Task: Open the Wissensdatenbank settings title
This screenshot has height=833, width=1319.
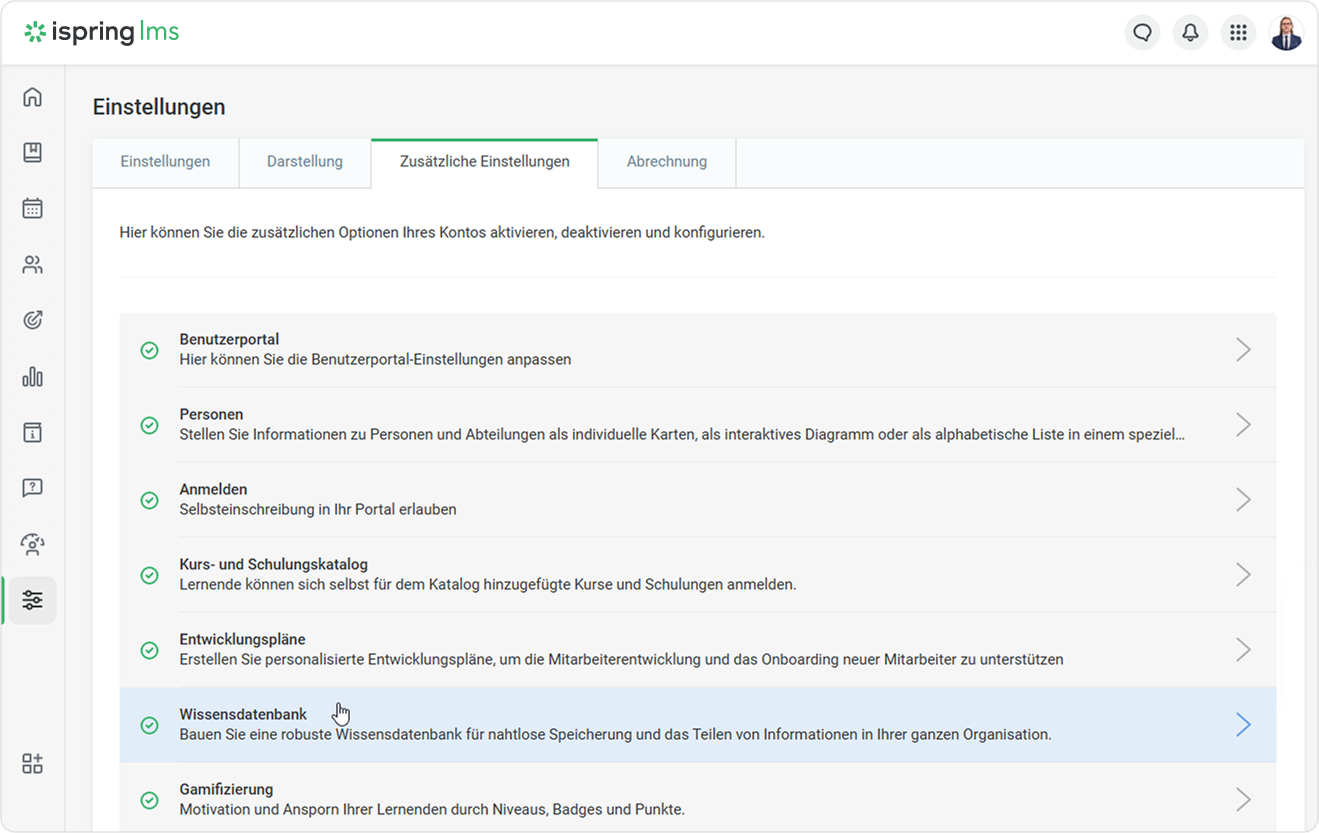Action: (x=243, y=715)
